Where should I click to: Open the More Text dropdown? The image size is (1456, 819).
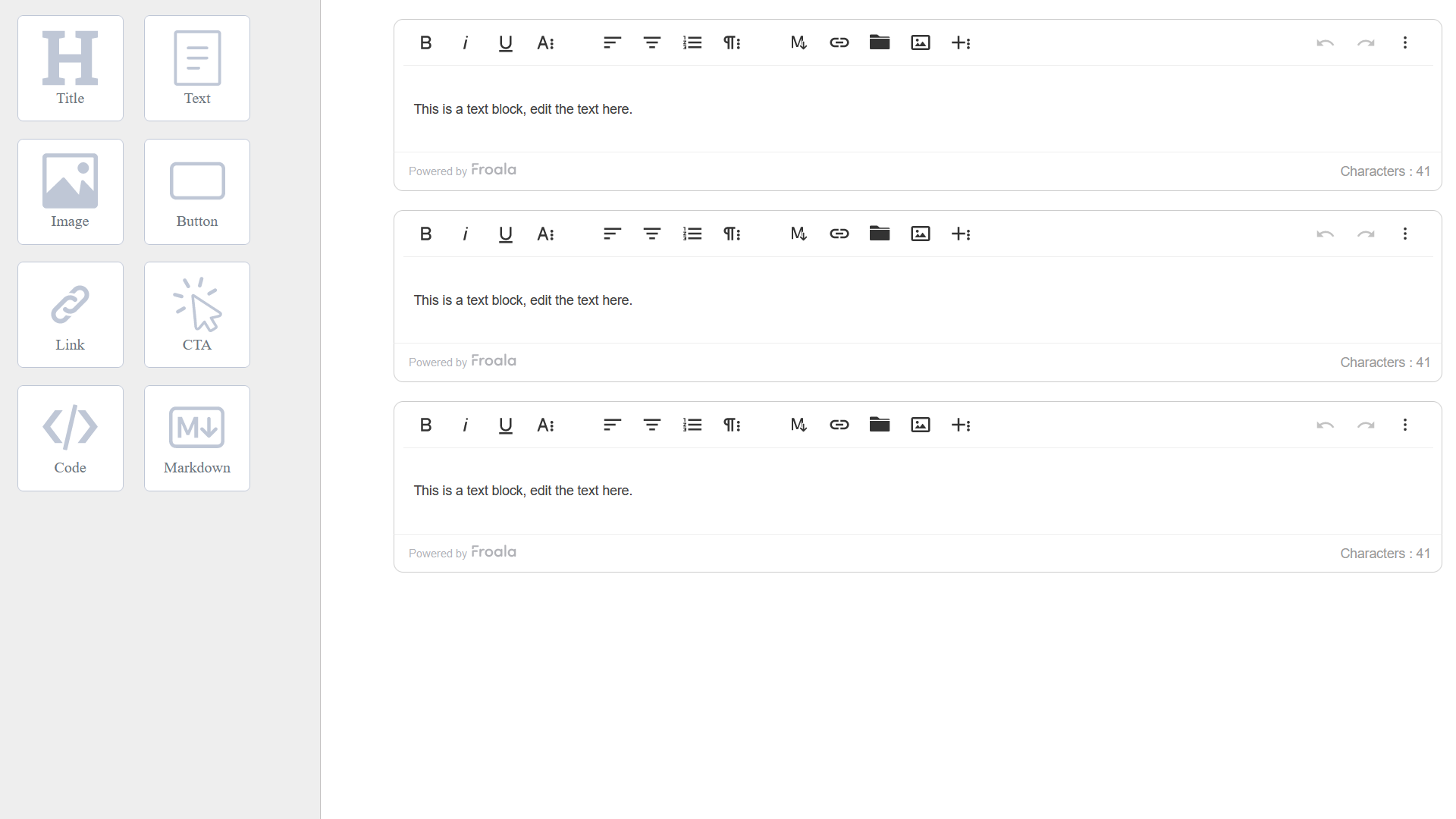546,42
